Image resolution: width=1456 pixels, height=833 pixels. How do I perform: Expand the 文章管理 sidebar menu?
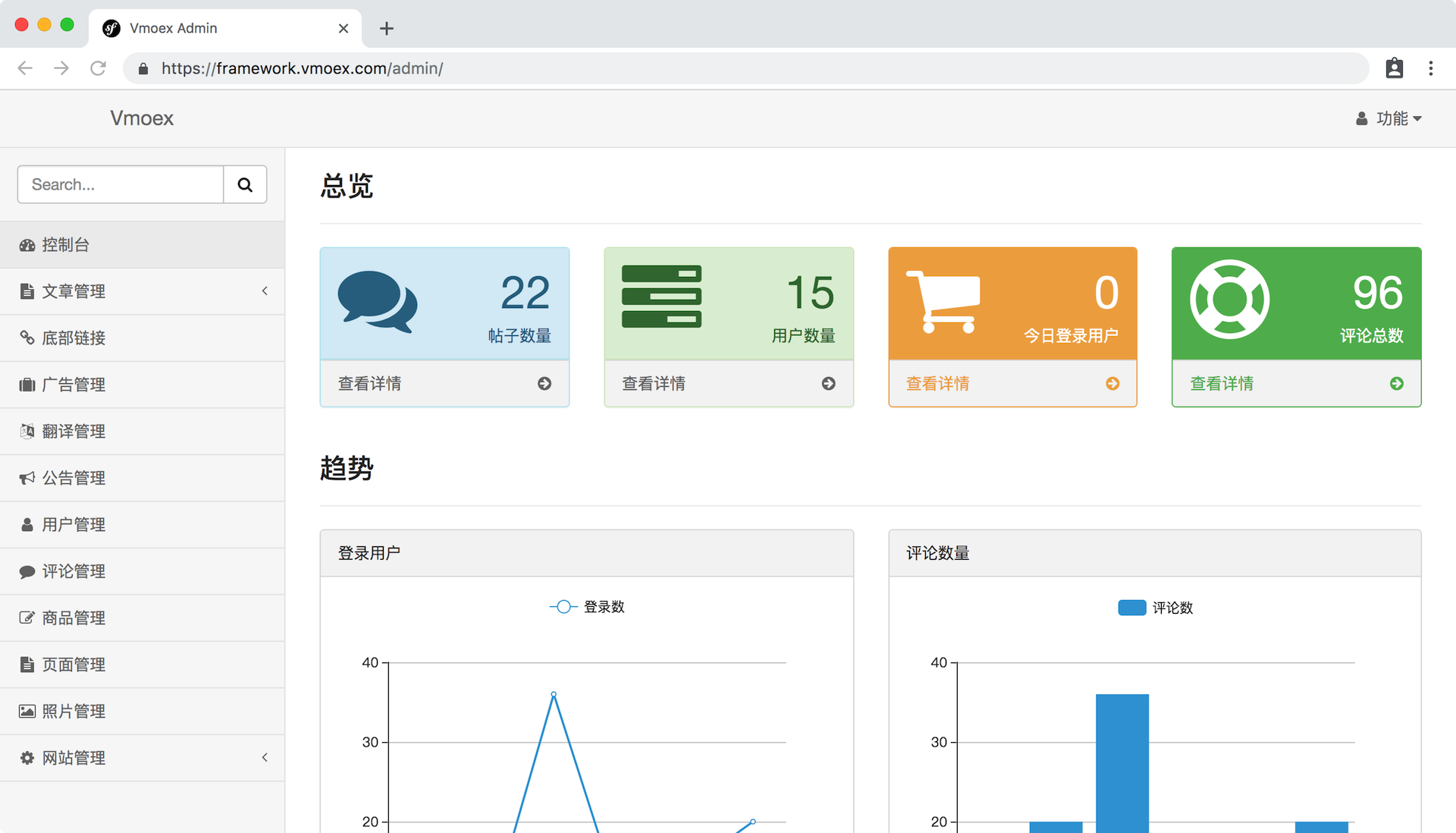[143, 291]
